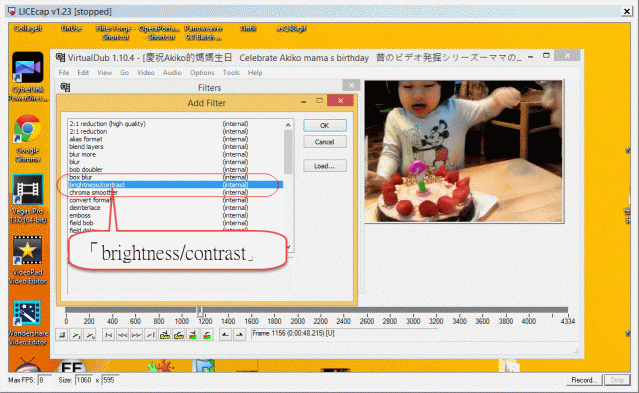
Task: Open VideoPad Video Editor desktop shortcut
Action: pos(28,260)
